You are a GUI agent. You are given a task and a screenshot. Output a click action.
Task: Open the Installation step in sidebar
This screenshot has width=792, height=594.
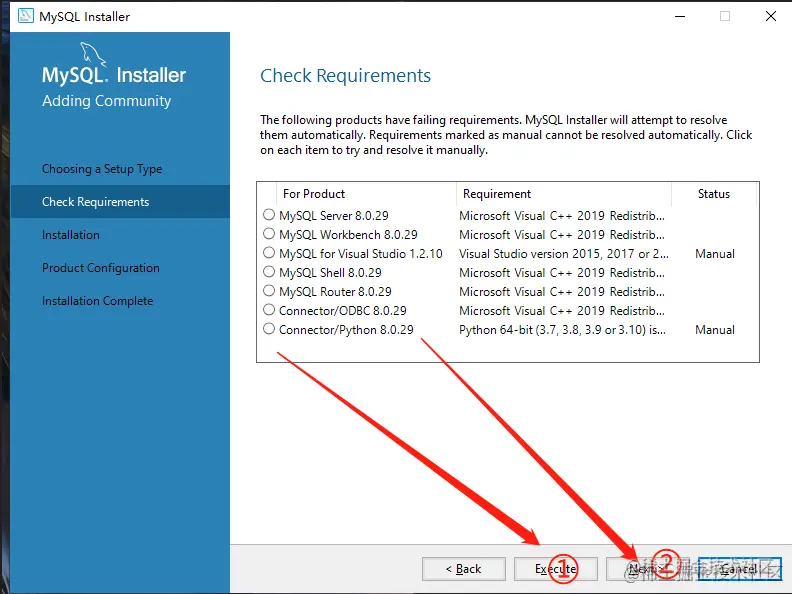(71, 235)
